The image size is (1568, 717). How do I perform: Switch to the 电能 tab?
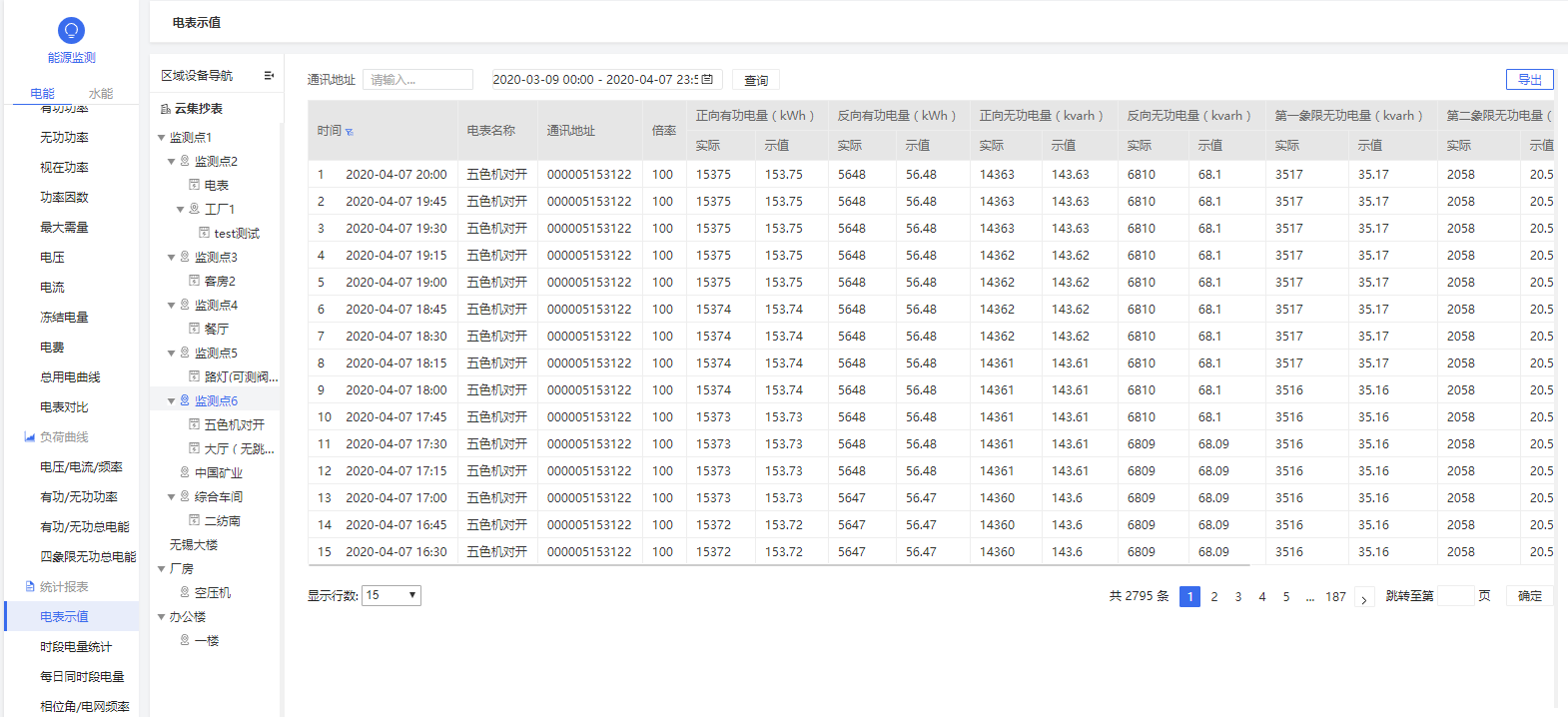[x=43, y=94]
